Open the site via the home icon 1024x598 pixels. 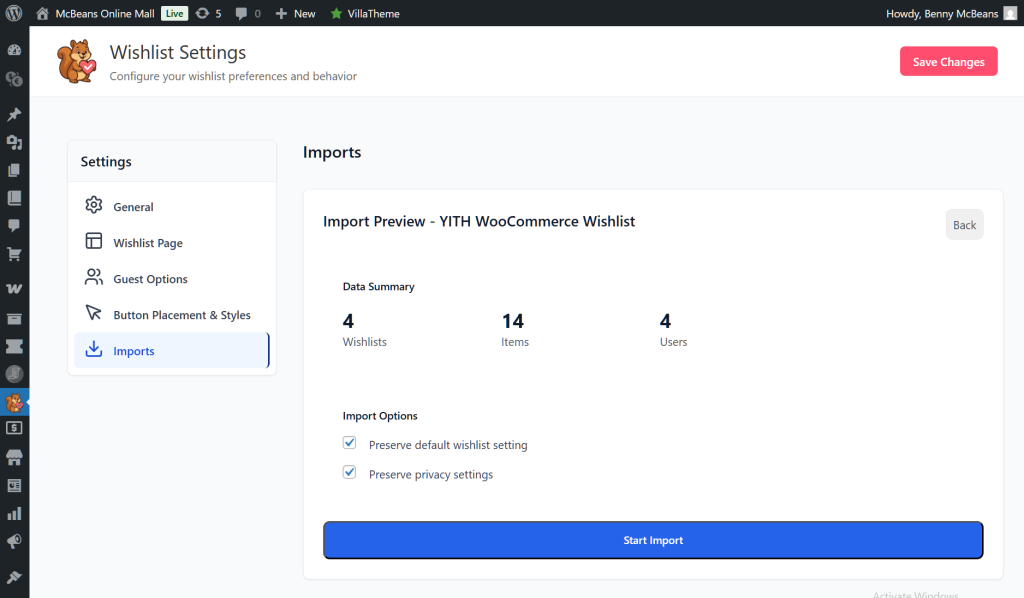pyautogui.click(x=40, y=14)
